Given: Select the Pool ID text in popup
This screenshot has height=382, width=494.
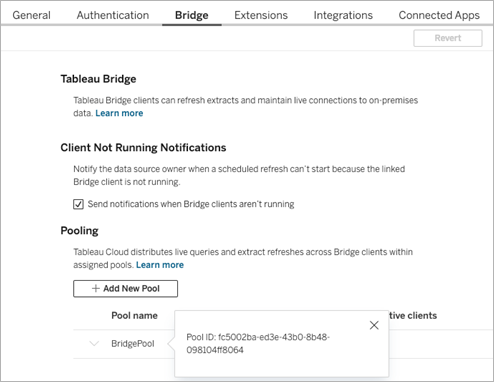Looking at the screenshot, I should 258,343.
